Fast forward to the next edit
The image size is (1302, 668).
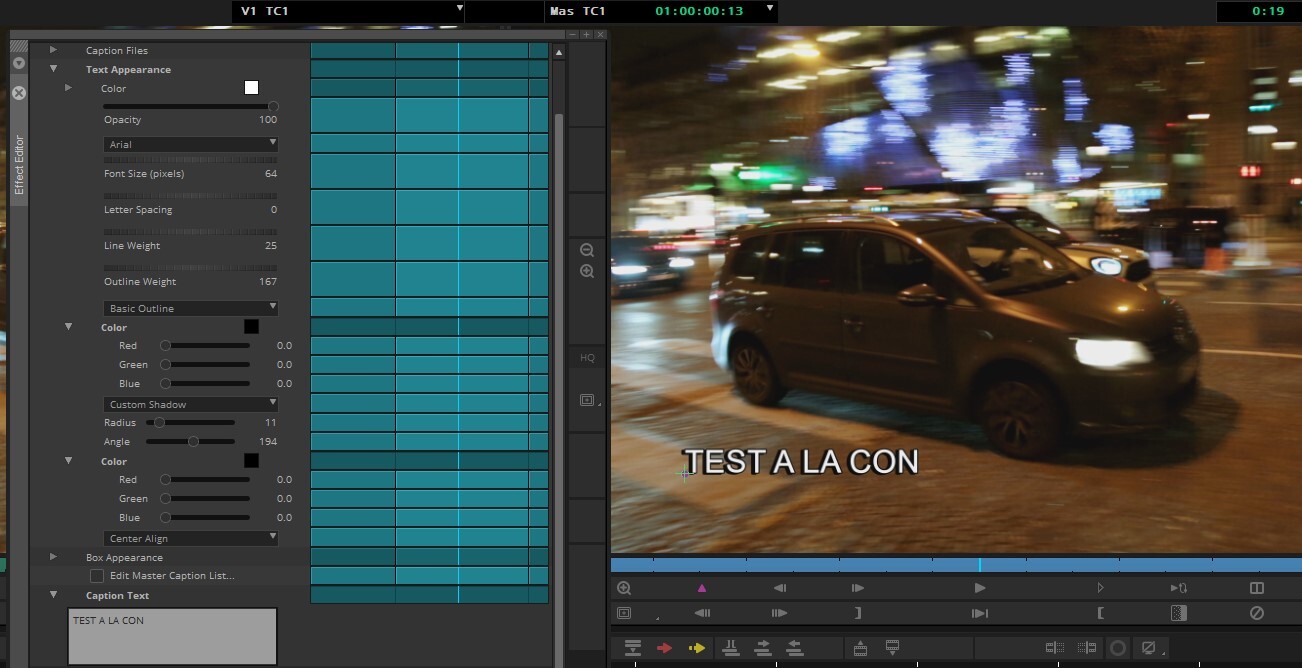coord(779,613)
